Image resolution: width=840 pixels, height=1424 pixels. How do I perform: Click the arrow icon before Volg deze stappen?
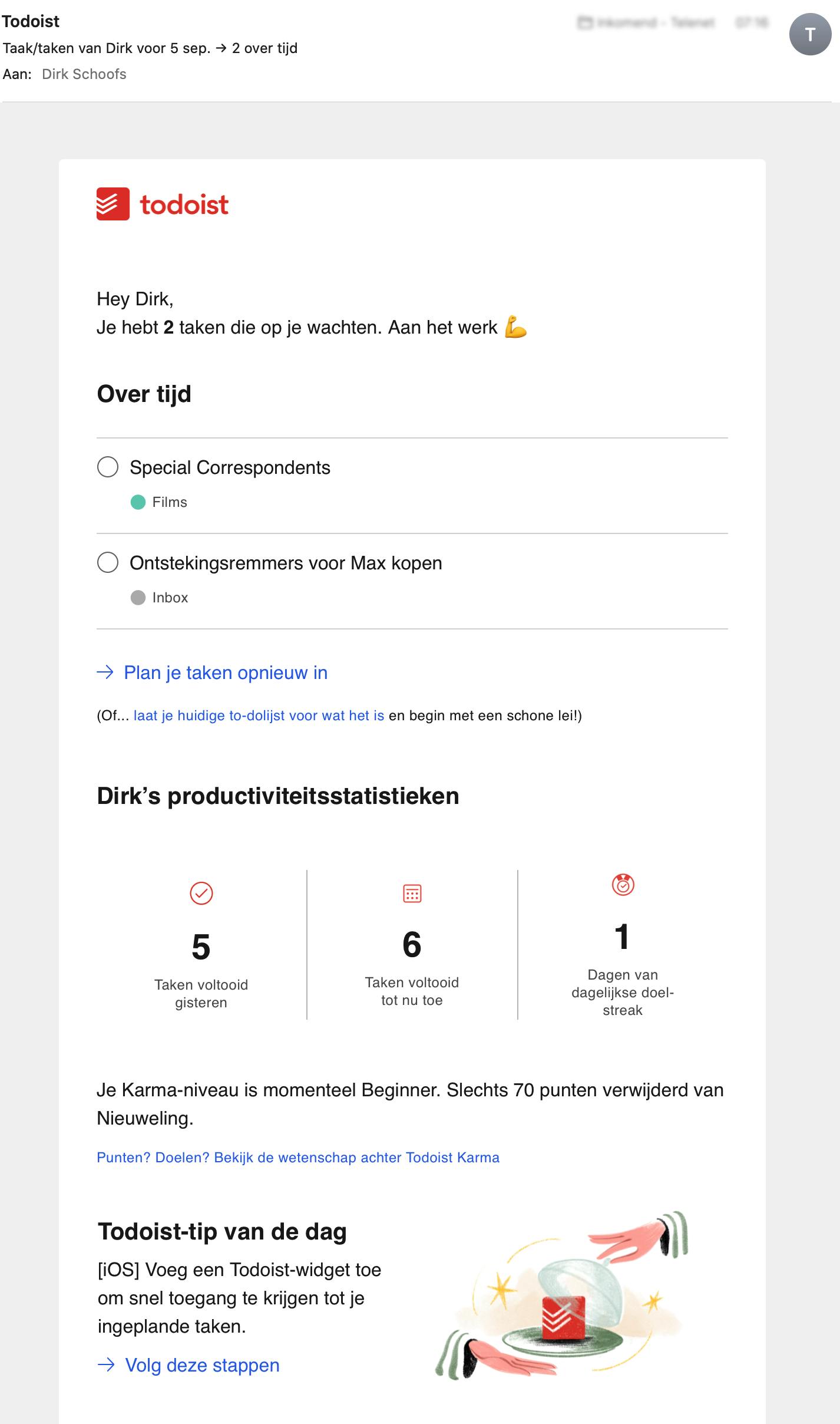click(x=106, y=1364)
